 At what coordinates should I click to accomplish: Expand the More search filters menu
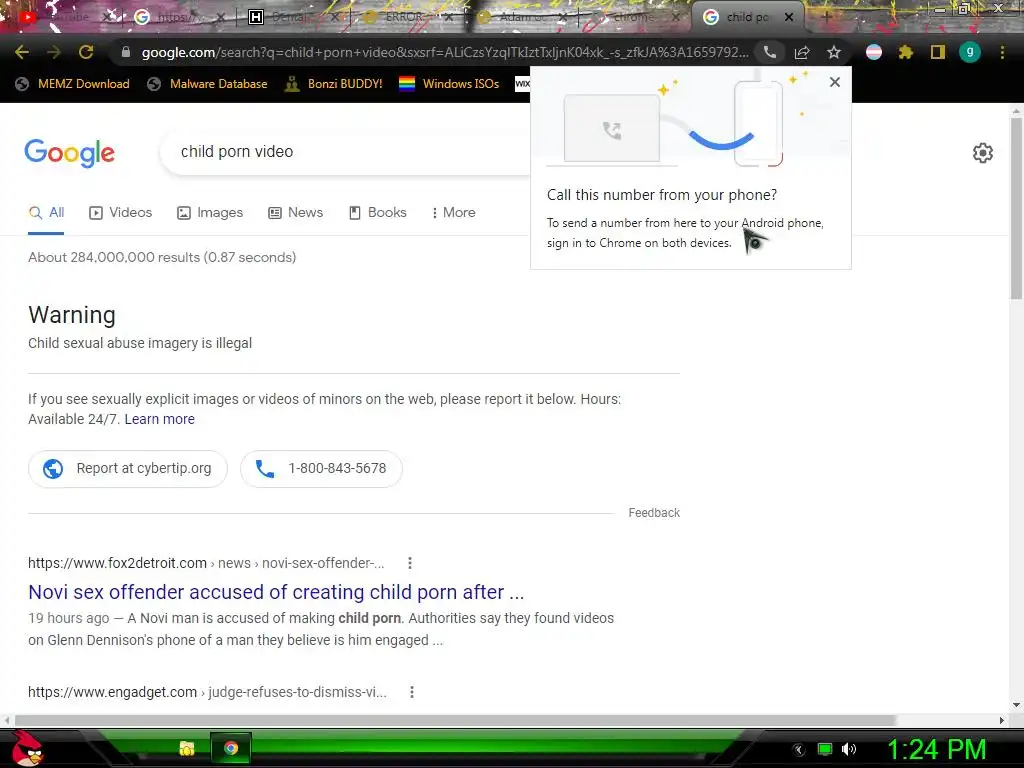point(453,212)
